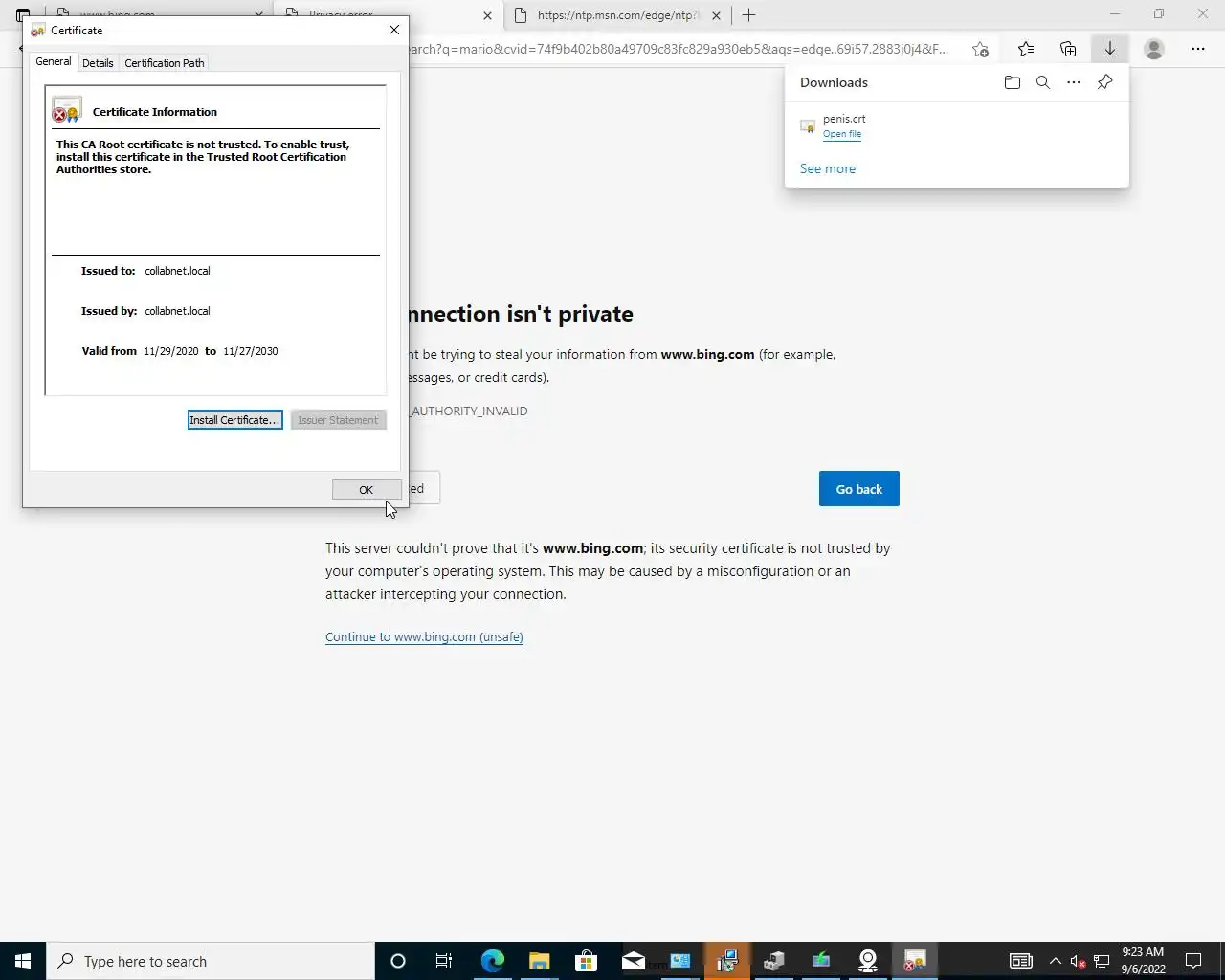Open the Certification Path tab
Viewport: 1225px width, 980px height.
click(x=165, y=63)
